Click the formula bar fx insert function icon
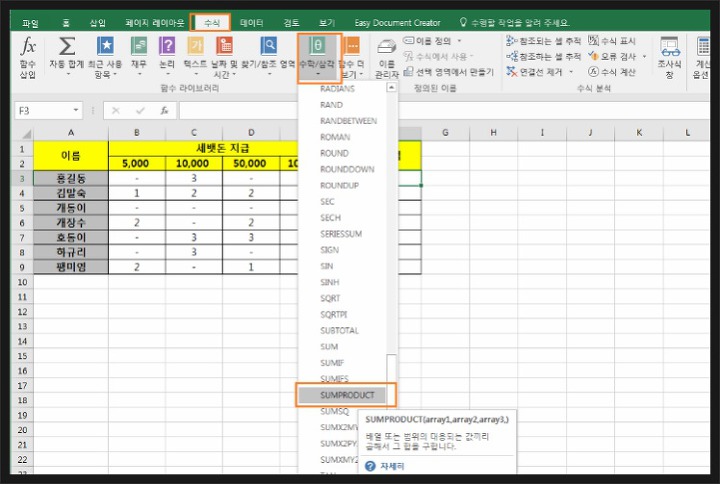 tap(164, 111)
